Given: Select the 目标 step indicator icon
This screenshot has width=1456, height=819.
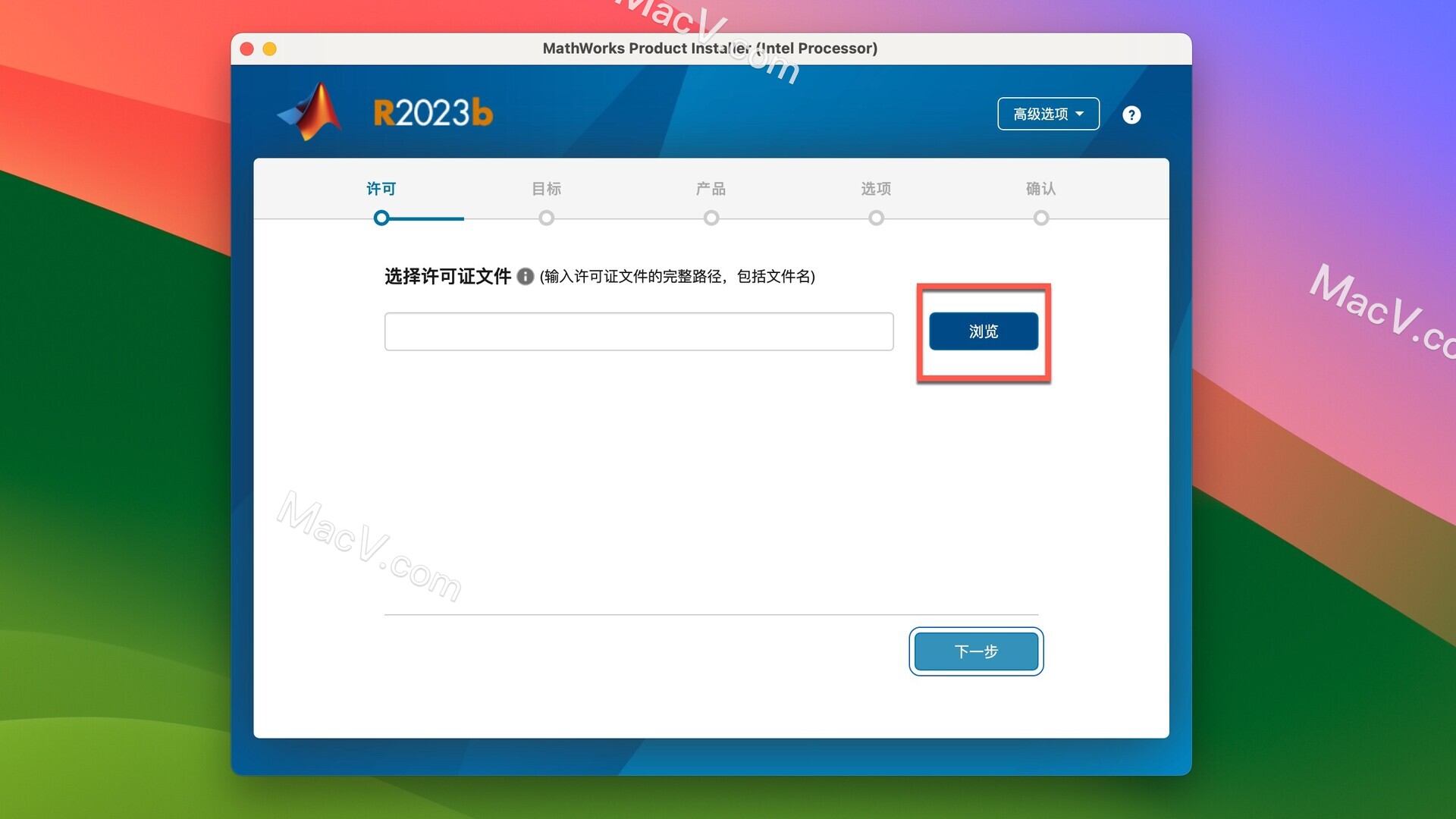Looking at the screenshot, I should tap(547, 218).
